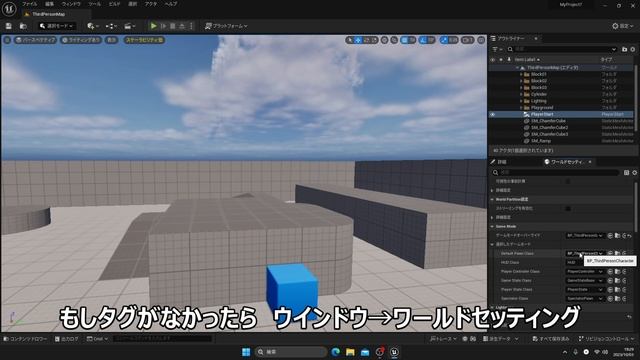The height and width of the screenshot is (360, 640).
Task: Collapse the Game Mode section
Action: (x=492, y=227)
